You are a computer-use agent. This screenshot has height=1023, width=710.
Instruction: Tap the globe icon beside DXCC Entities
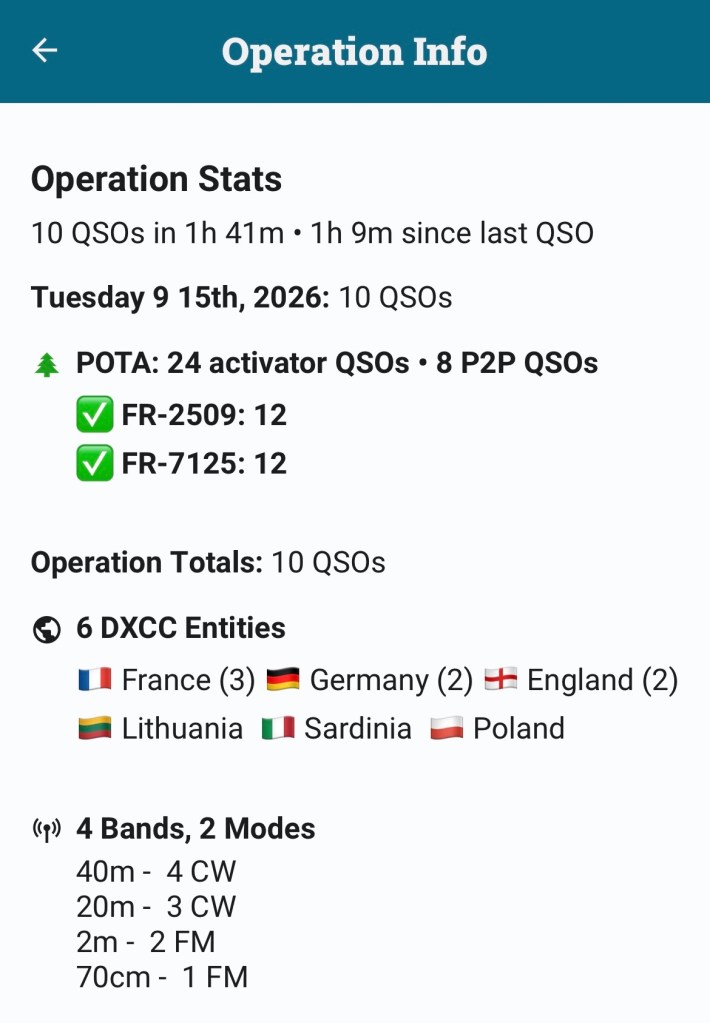[x=46, y=630]
